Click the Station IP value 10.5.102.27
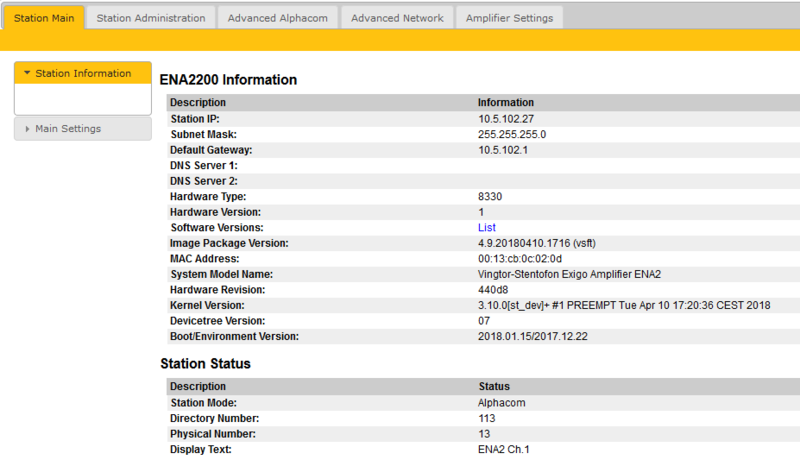Image resolution: width=800 pixels, height=466 pixels. pyautogui.click(x=505, y=119)
